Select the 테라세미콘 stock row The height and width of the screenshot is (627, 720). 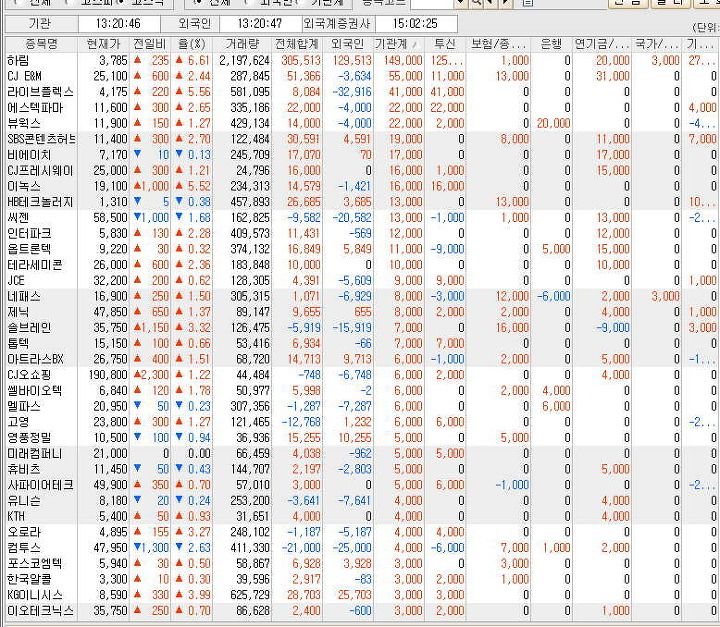(363, 265)
